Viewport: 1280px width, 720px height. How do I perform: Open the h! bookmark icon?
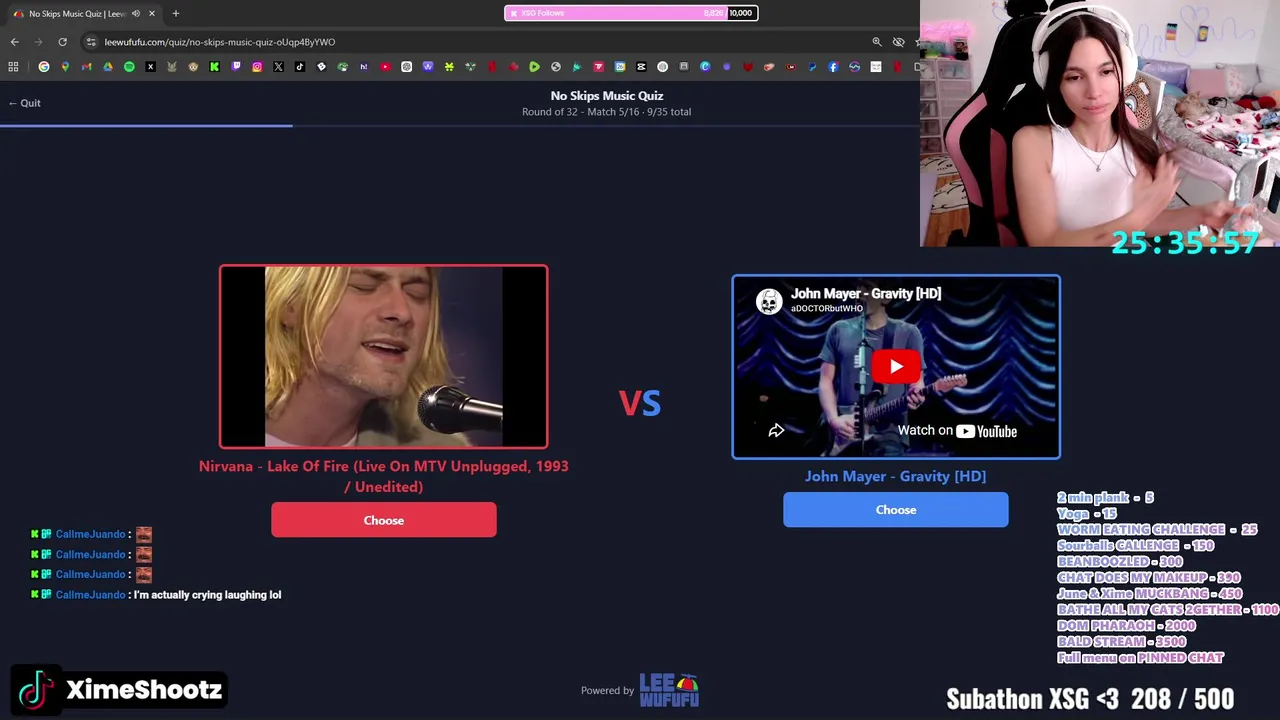coord(364,67)
